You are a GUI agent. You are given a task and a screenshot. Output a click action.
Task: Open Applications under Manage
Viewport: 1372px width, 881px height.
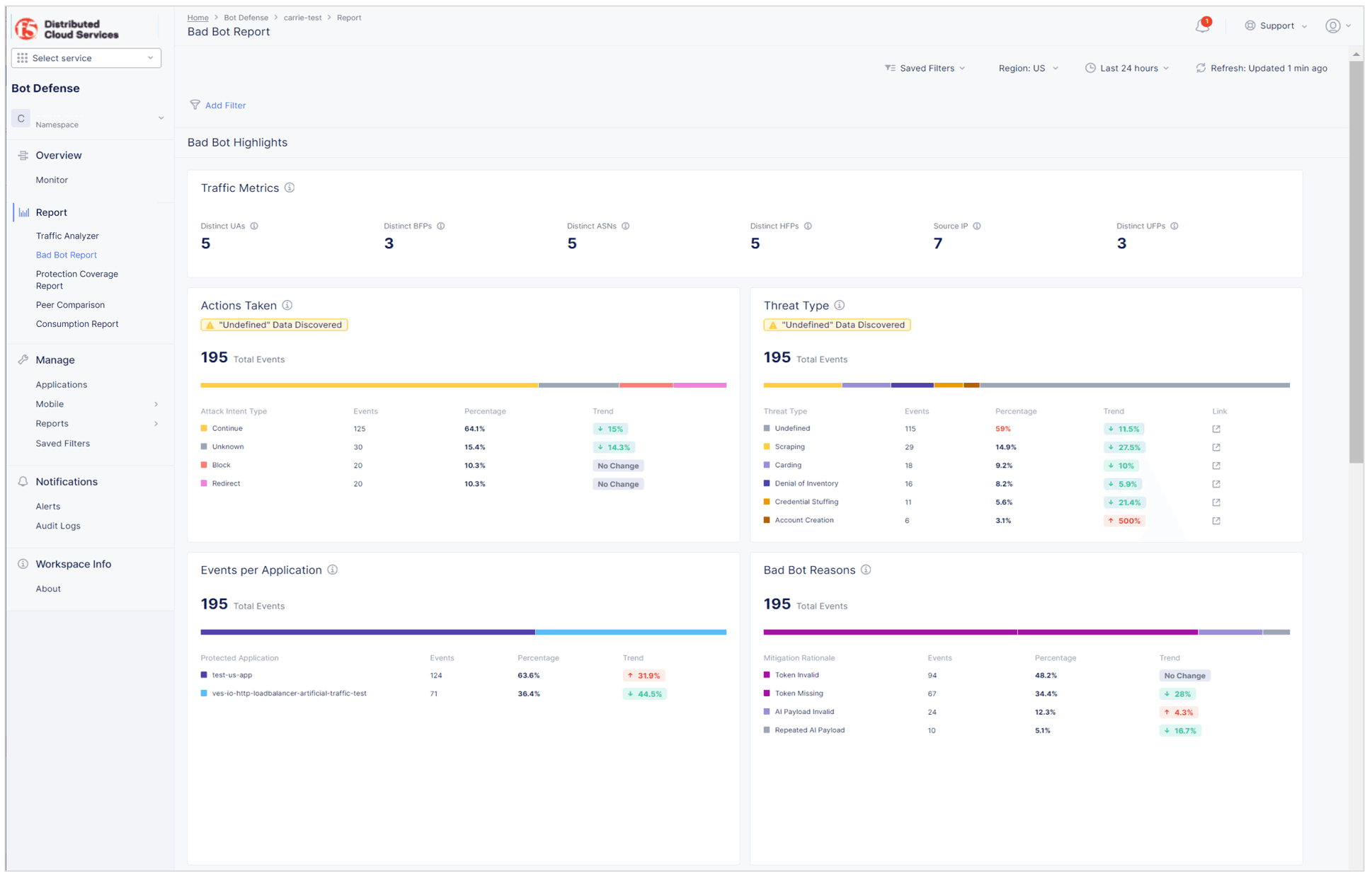(x=62, y=386)
